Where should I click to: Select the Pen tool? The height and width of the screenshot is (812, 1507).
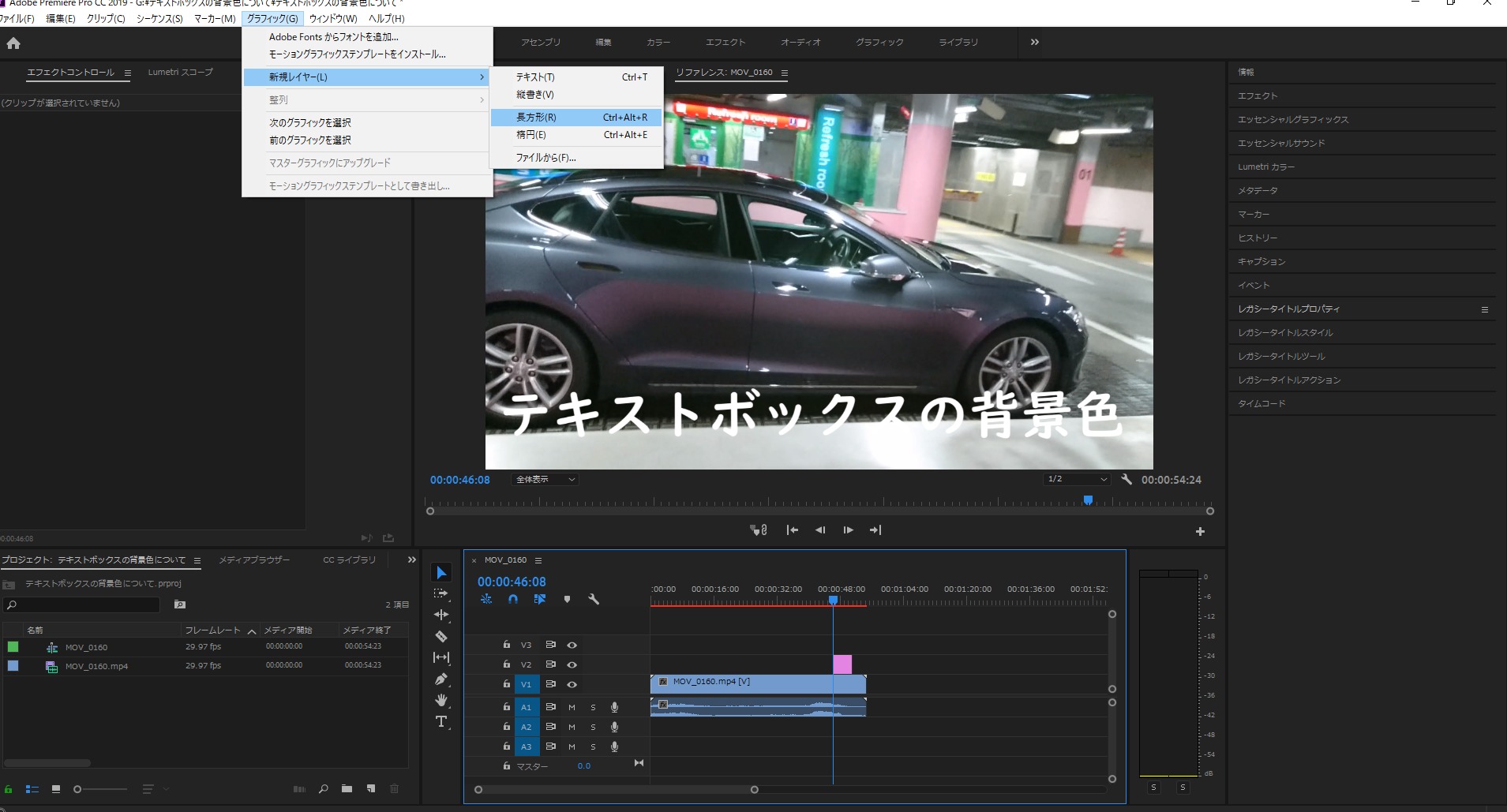click(441, 679)
